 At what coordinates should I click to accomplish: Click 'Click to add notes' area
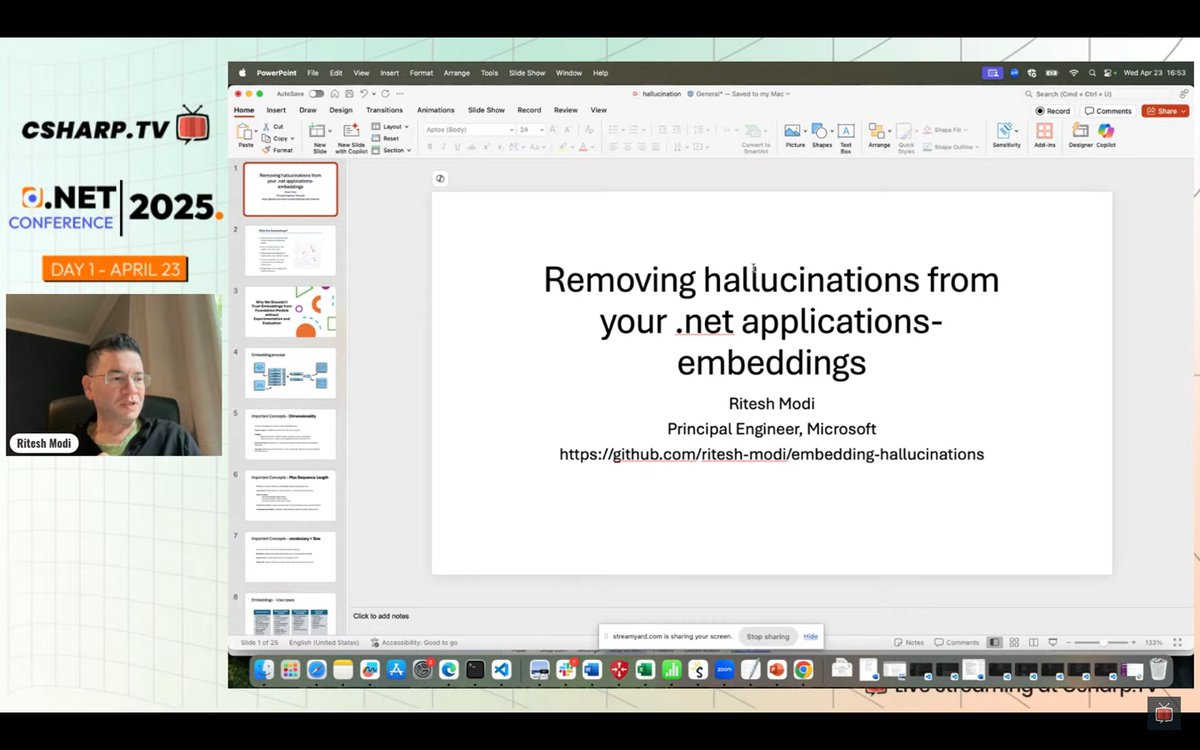(381, 616)
